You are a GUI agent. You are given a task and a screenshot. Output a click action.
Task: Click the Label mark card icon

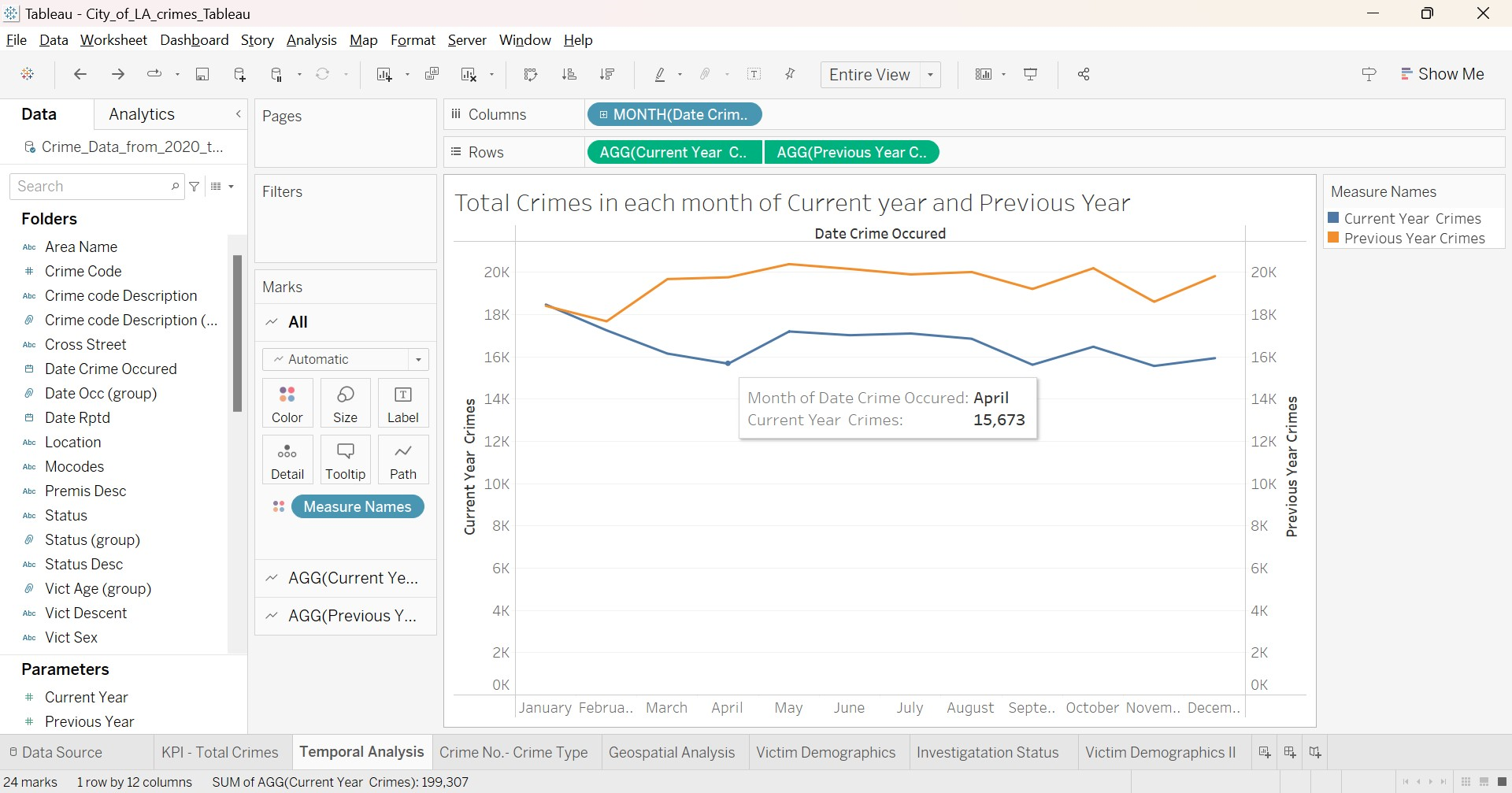pyautogui.click(x=402, y=402)
